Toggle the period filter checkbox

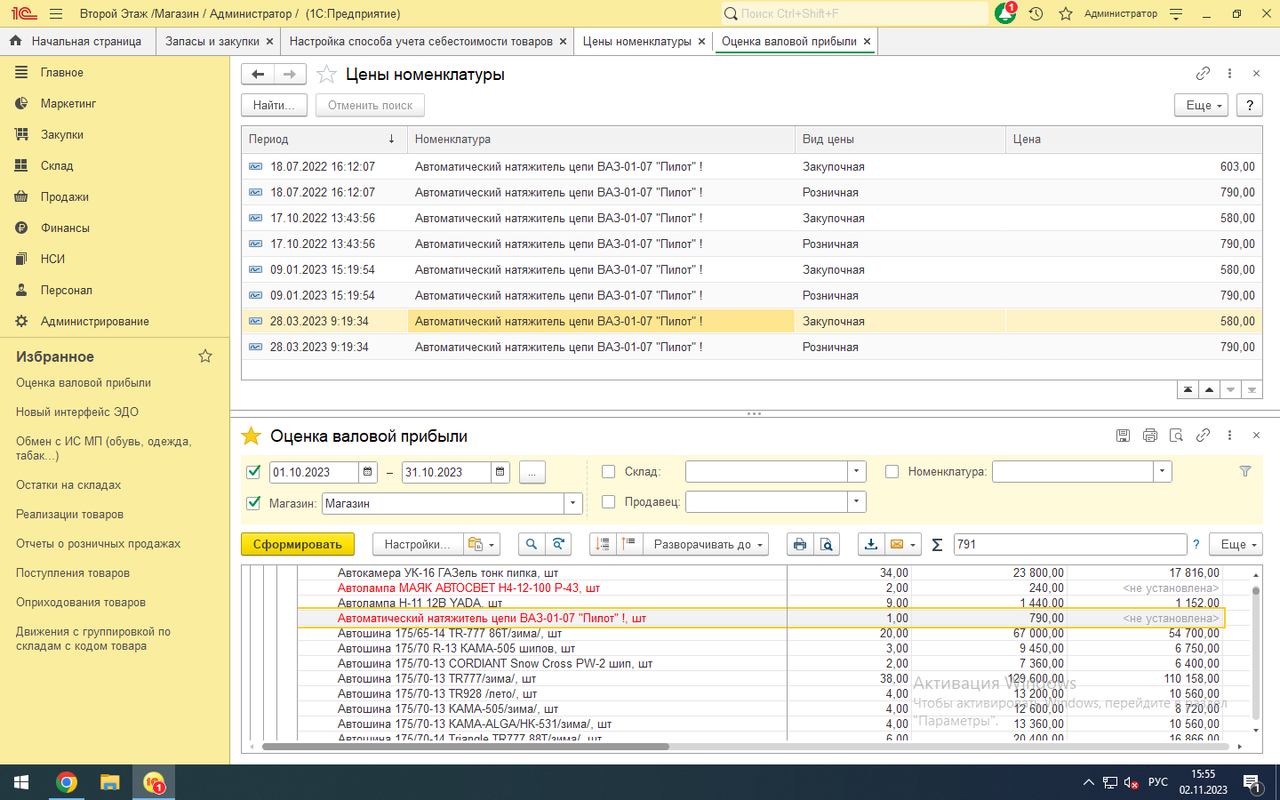point(253,472)
